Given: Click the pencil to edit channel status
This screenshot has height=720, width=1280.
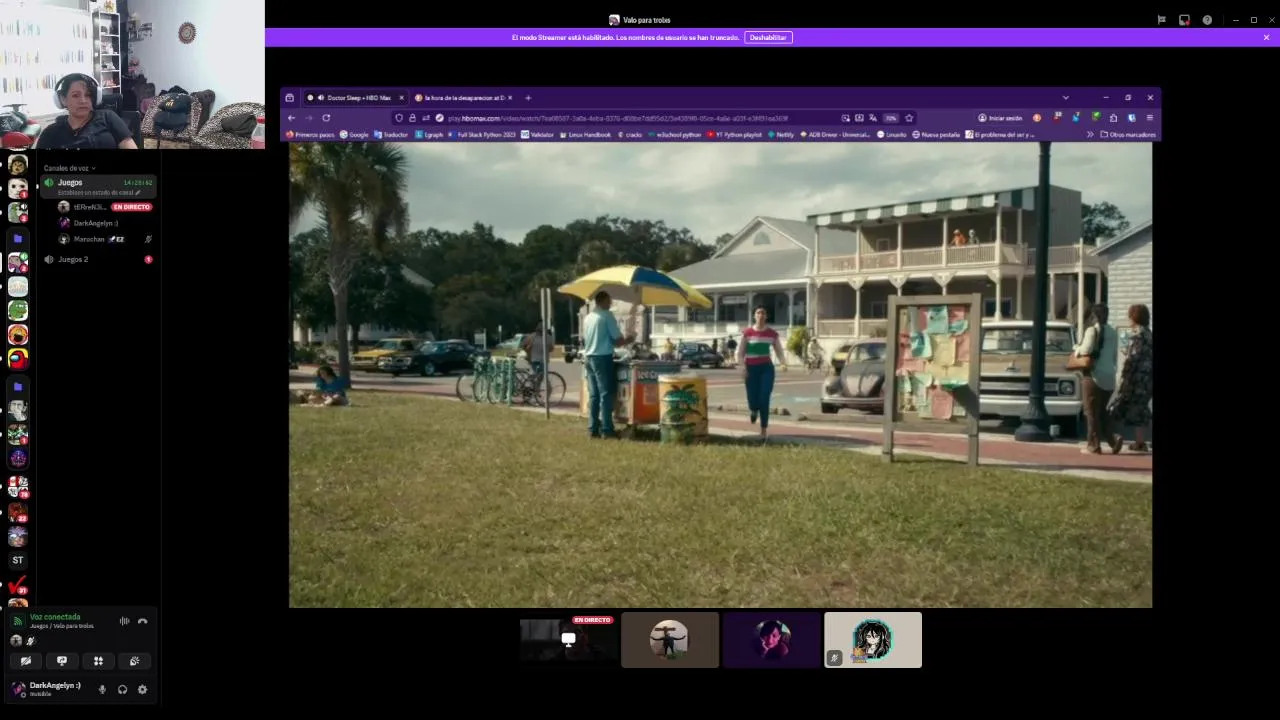Looking at the screenshot, I should (x=138, y=192).
